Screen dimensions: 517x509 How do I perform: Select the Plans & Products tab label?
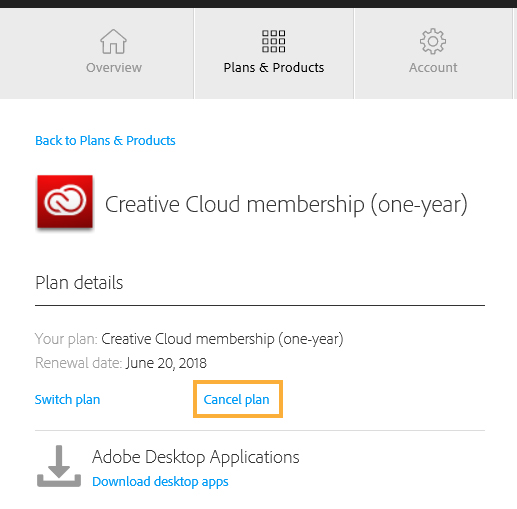tap(274, 68)
